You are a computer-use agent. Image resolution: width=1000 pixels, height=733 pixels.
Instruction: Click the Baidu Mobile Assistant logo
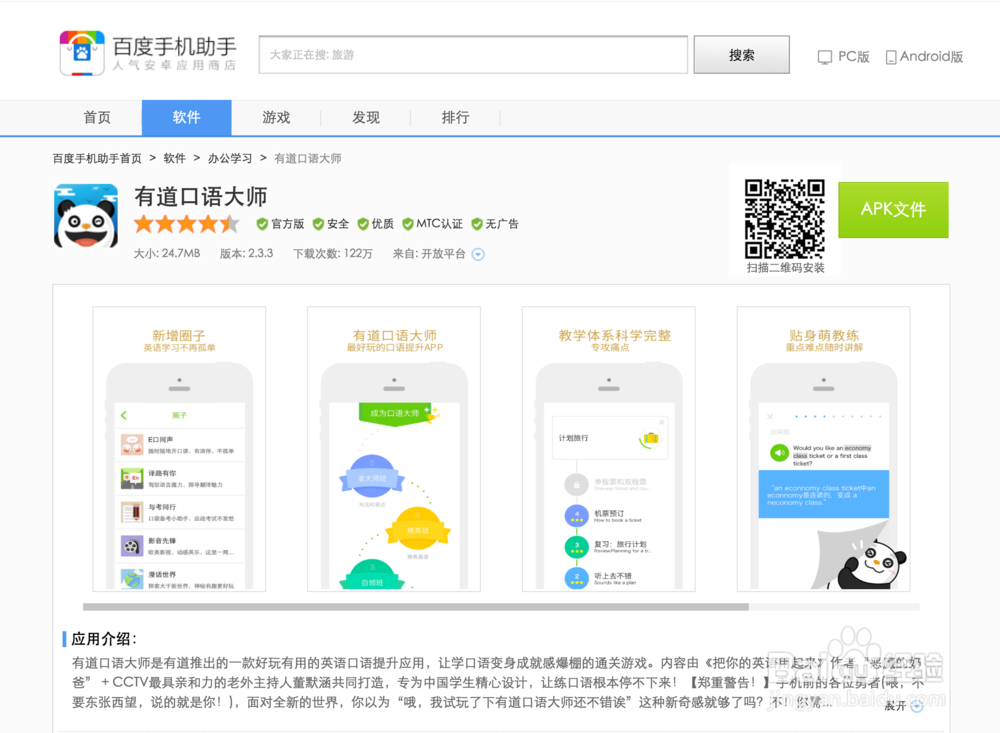(148, 54)
